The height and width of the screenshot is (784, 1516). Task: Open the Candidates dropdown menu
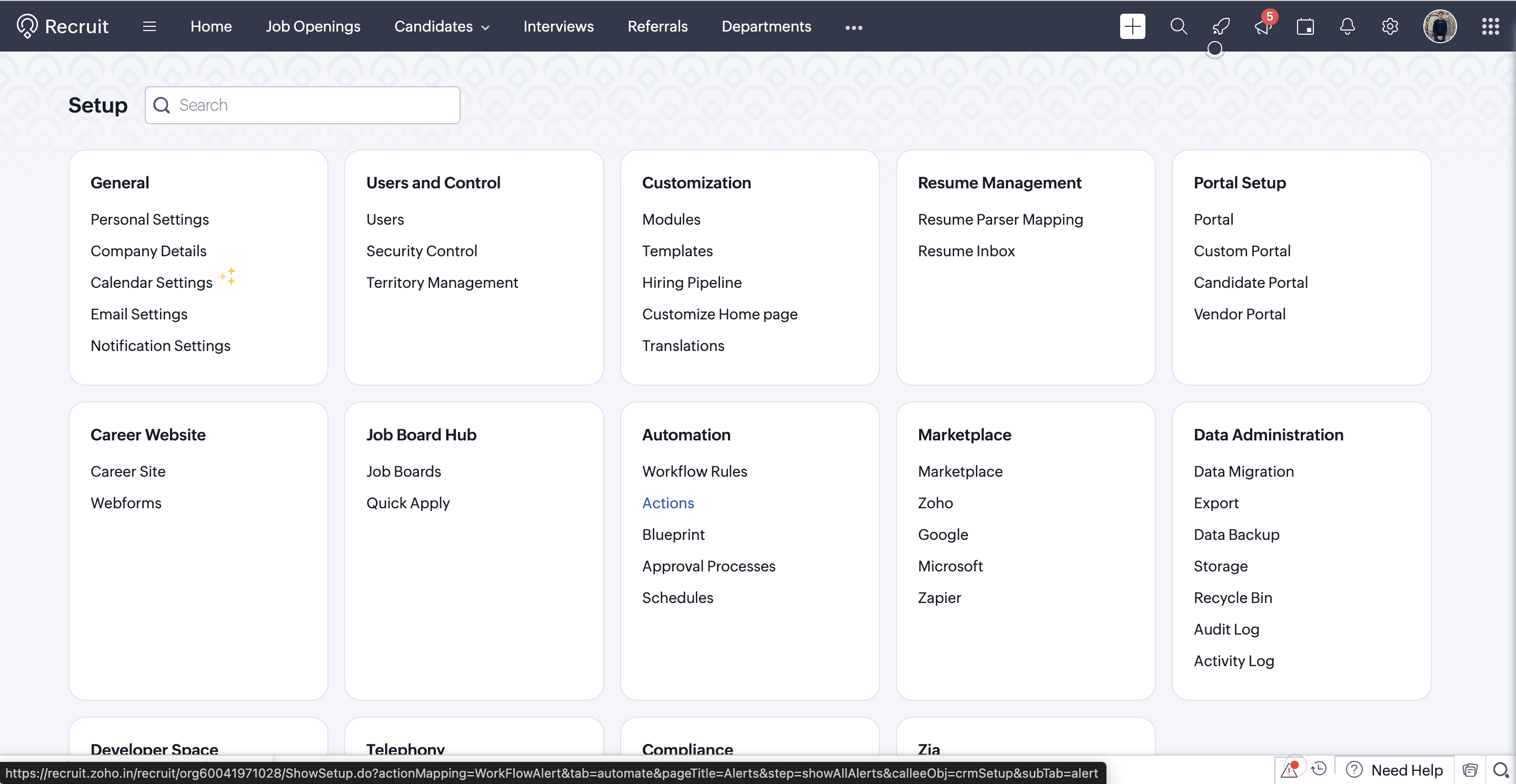click(x=442, y=26)
